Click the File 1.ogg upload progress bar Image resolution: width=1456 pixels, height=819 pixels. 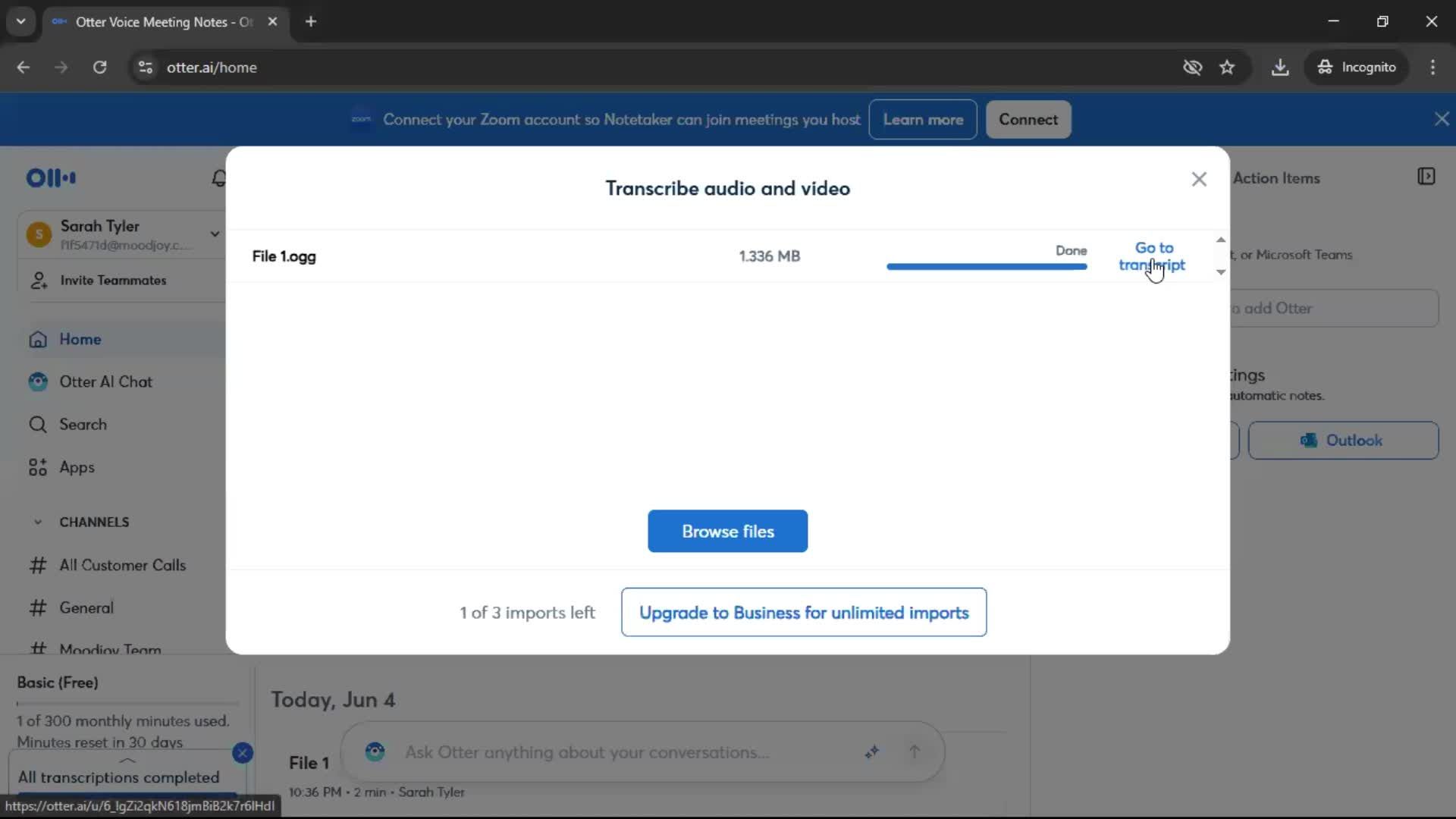pos(987,266)
